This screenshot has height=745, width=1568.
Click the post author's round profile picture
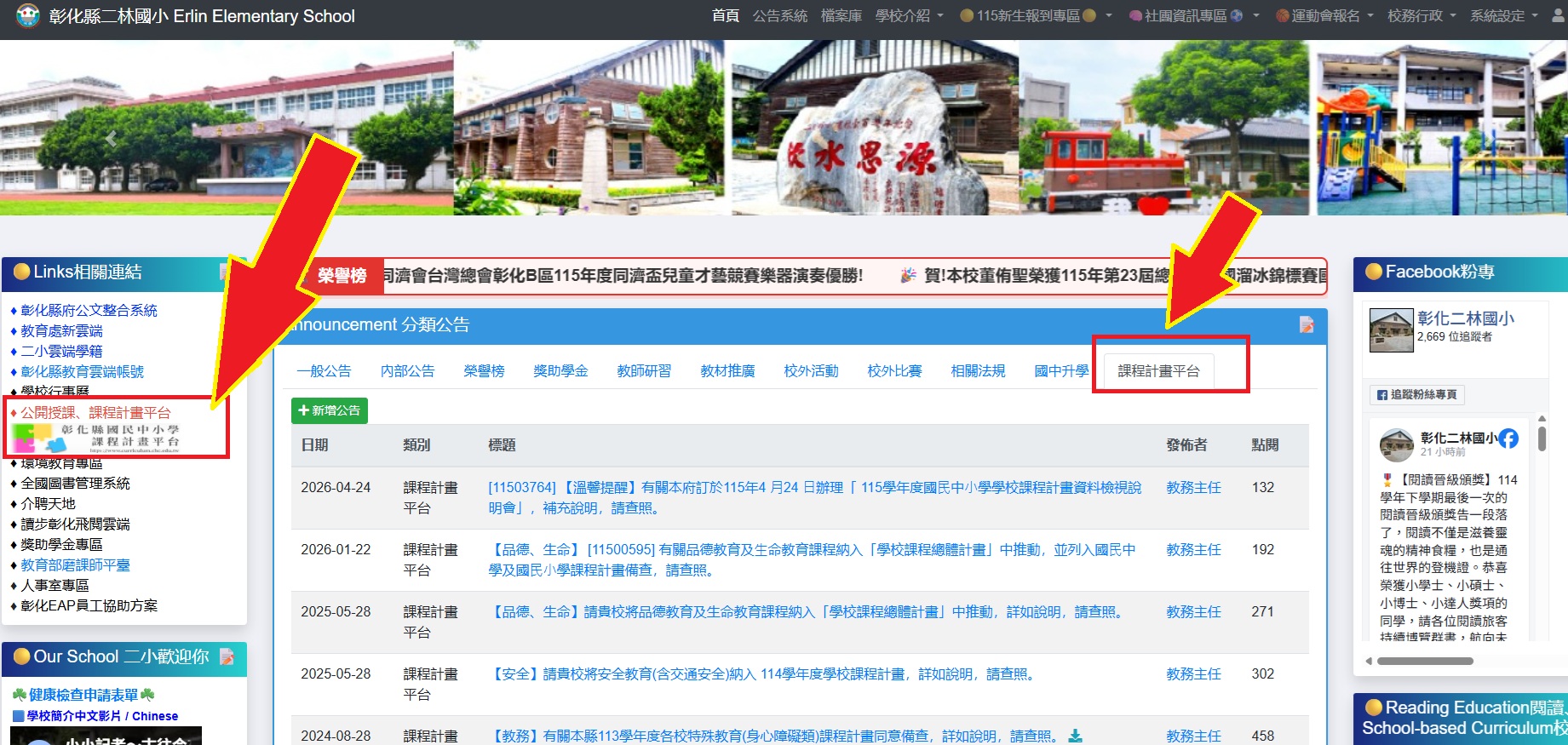point(1397,445)
